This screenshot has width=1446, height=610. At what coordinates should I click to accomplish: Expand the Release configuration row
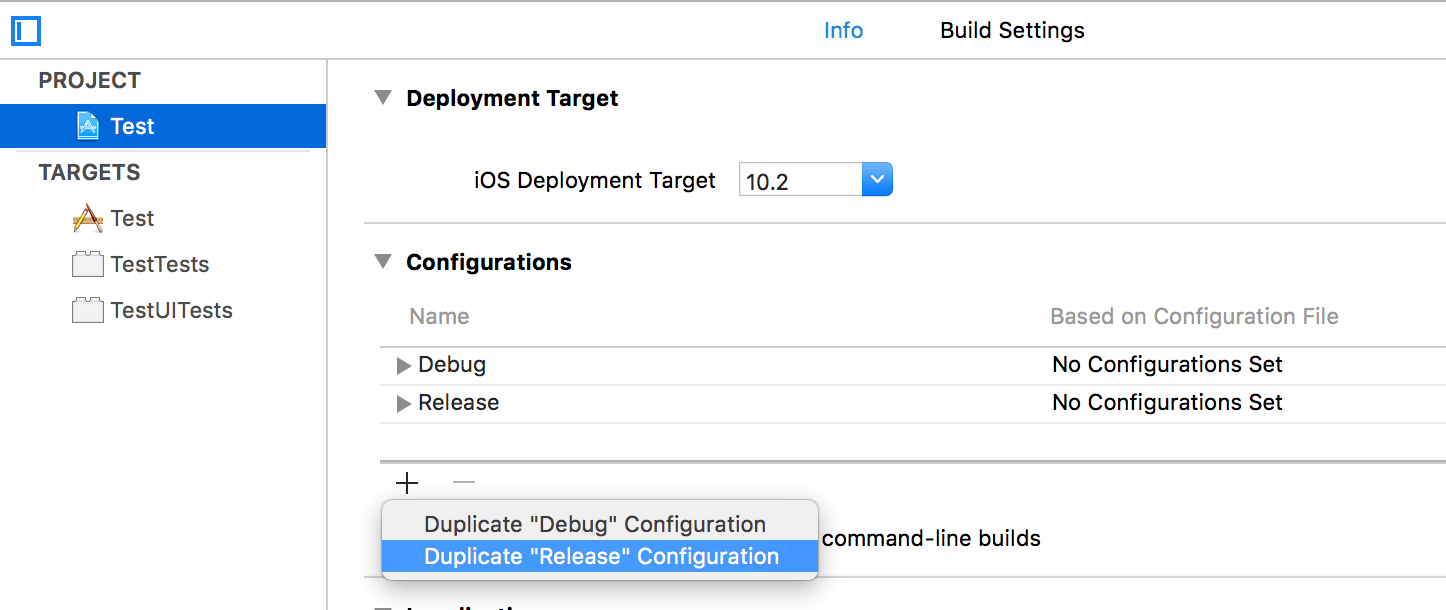click(x=403, y=402)
